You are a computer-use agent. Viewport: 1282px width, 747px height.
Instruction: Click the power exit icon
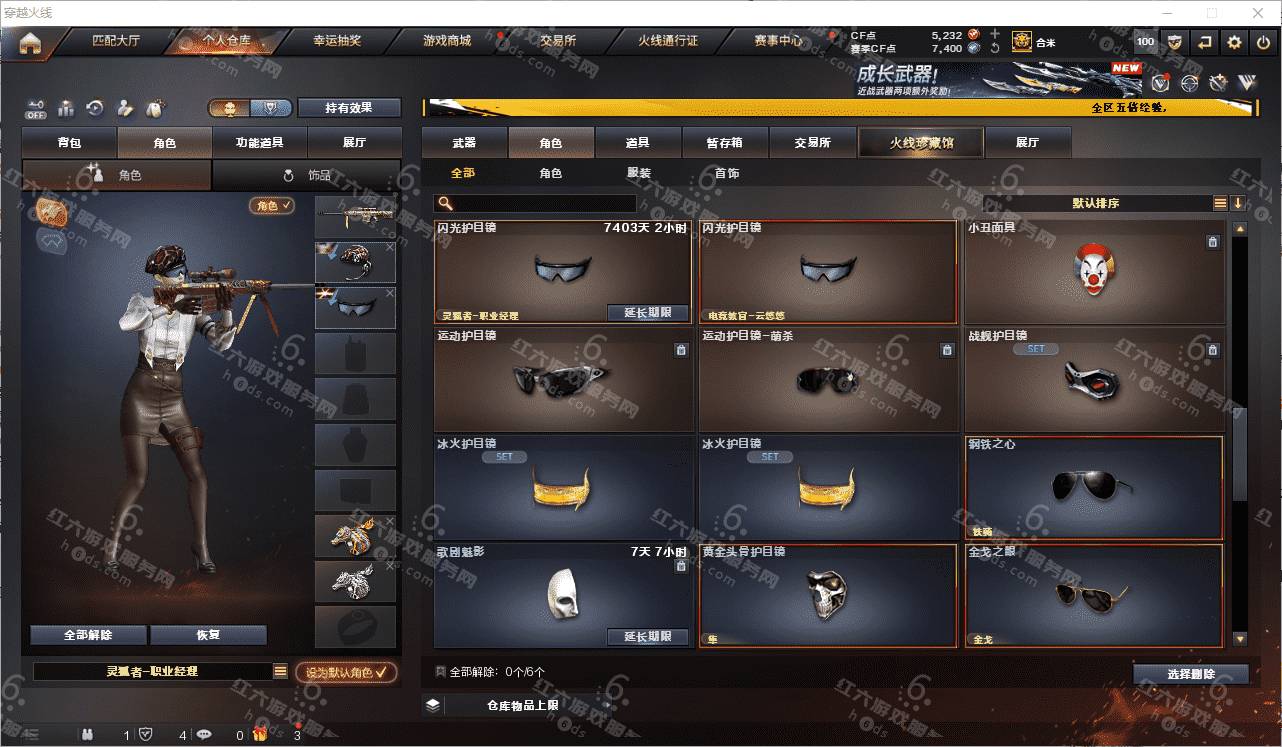(x=1264, y=42)
